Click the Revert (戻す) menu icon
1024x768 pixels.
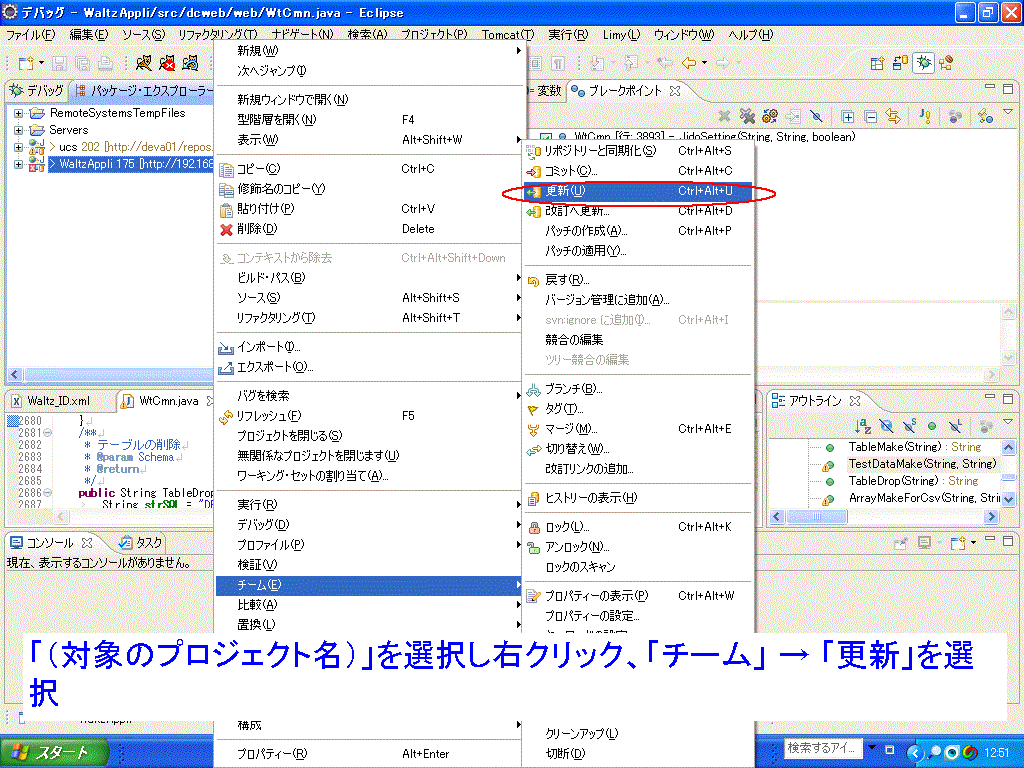(x=533, y=280)
